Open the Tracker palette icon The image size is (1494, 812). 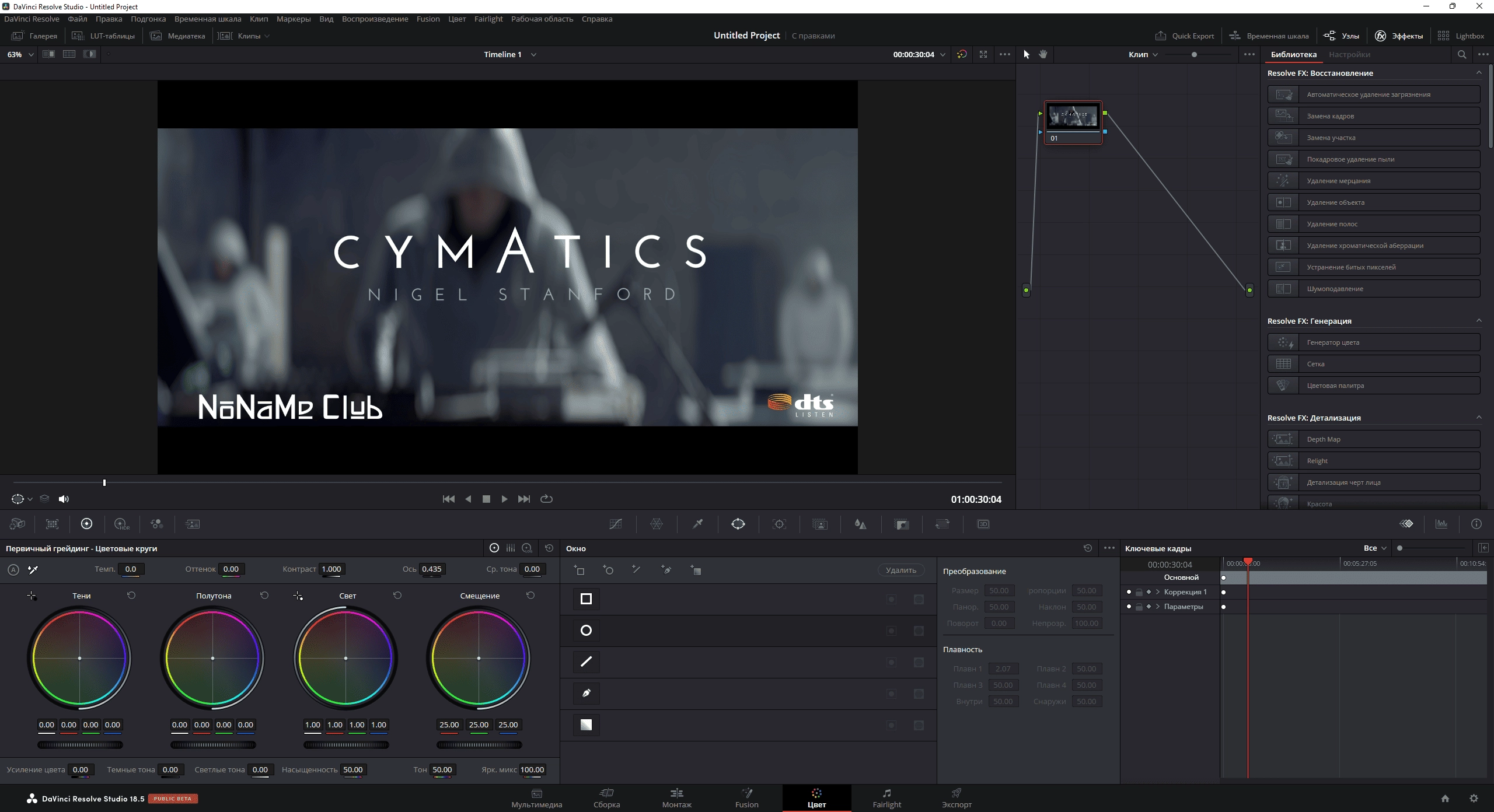(x=779, y=524)
